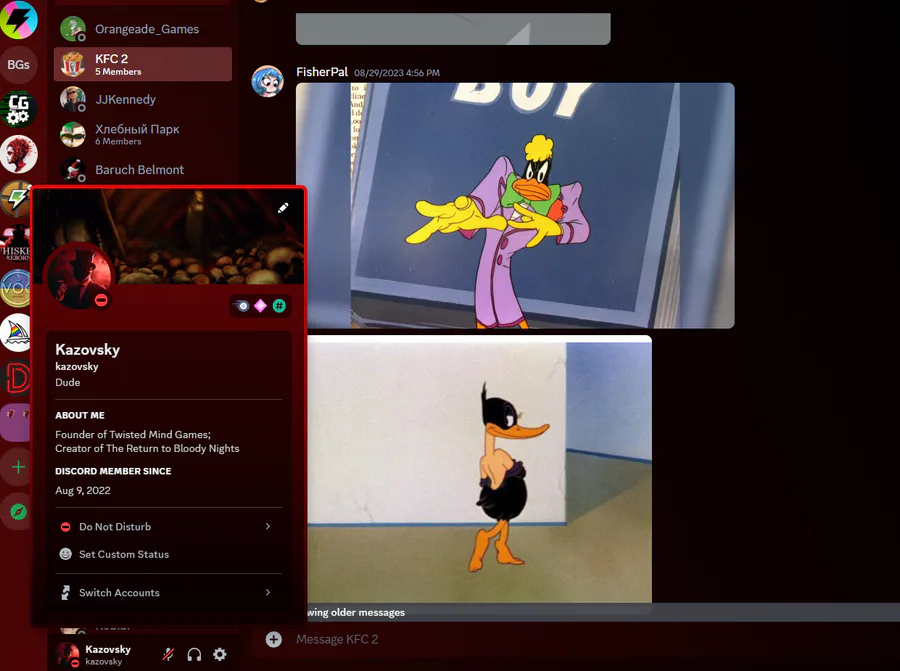
Task: Open the red-haired head server icon
Action: (18, 153)
